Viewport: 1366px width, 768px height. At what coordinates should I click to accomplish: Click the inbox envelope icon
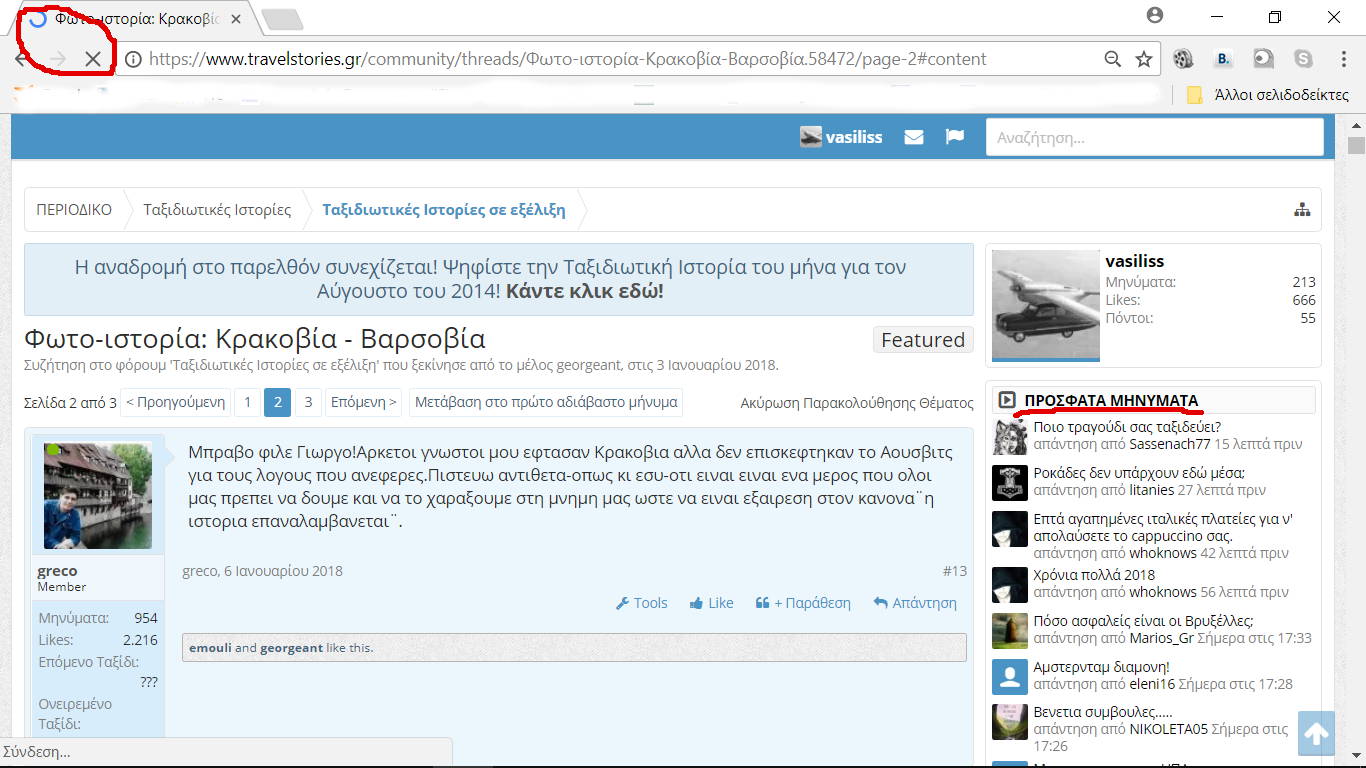913,137
